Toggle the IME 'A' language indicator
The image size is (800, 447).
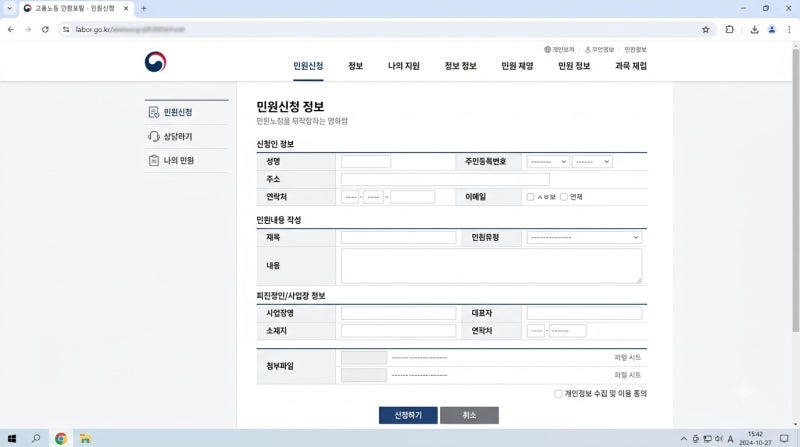click(x=730, y=439)
